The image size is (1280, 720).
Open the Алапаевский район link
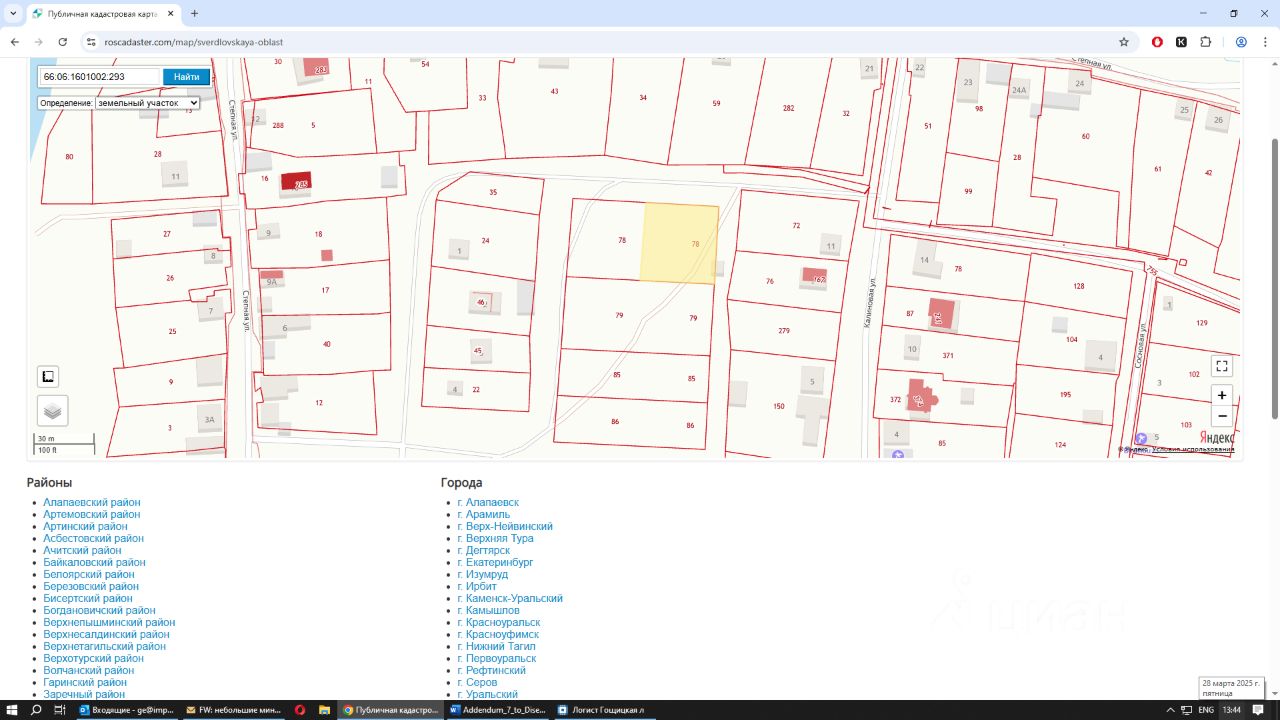[x=92, y=502]
